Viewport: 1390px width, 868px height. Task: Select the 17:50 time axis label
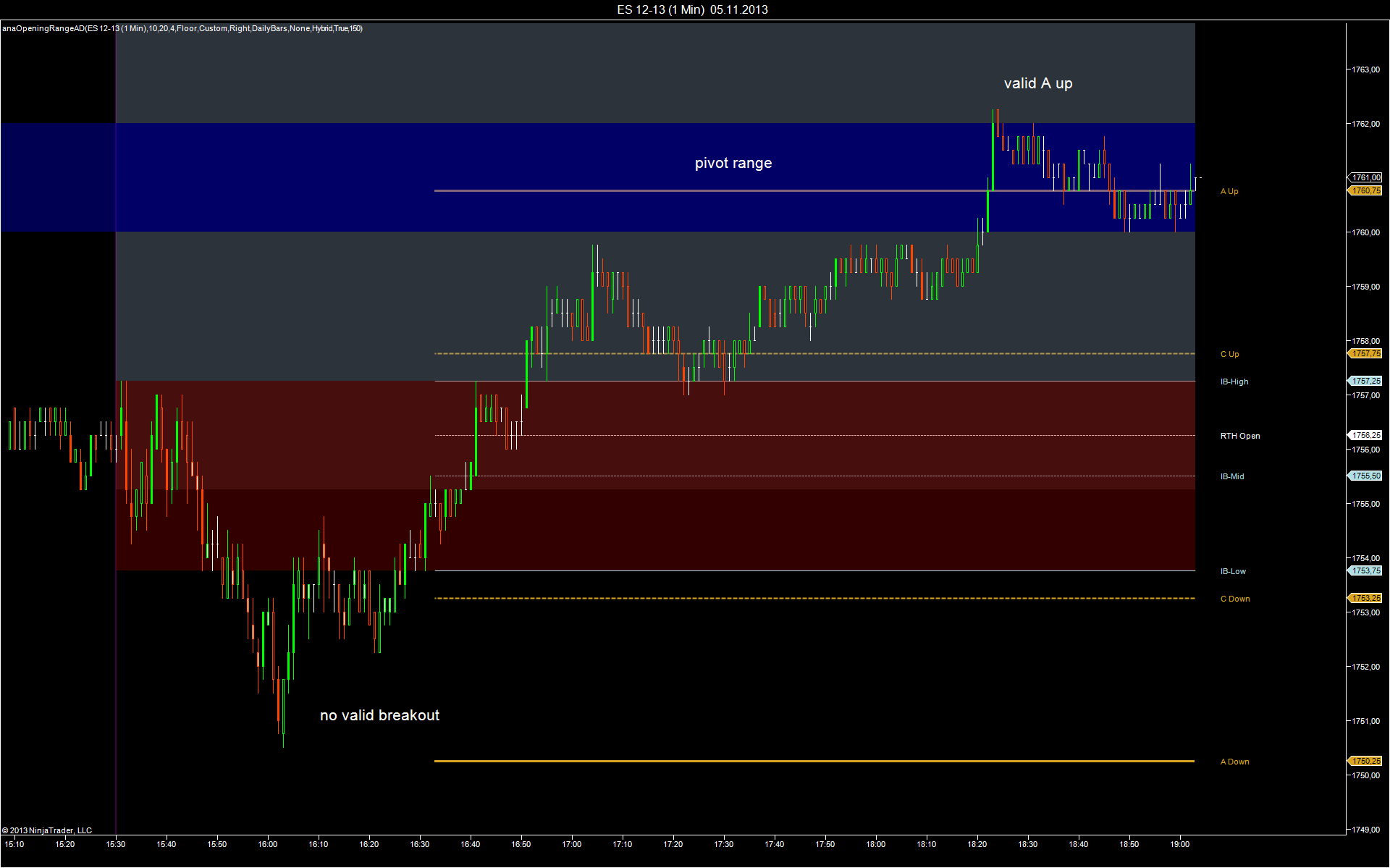click(x=825, y=844)
